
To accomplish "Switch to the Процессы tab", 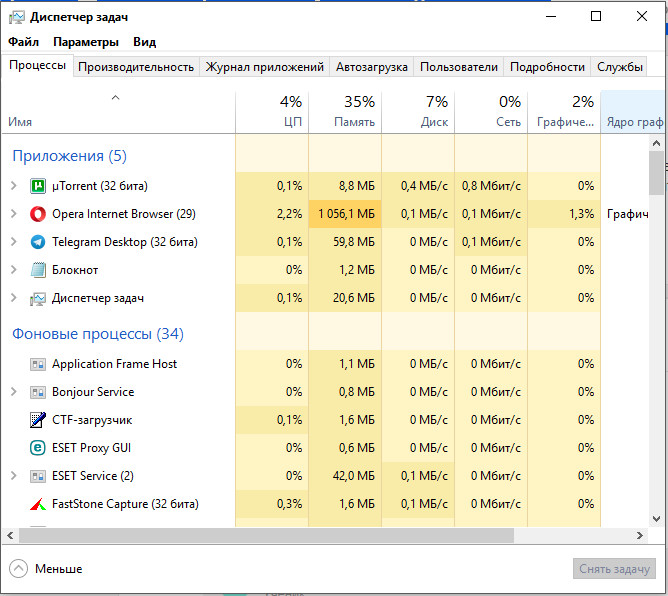I will 37,65.
